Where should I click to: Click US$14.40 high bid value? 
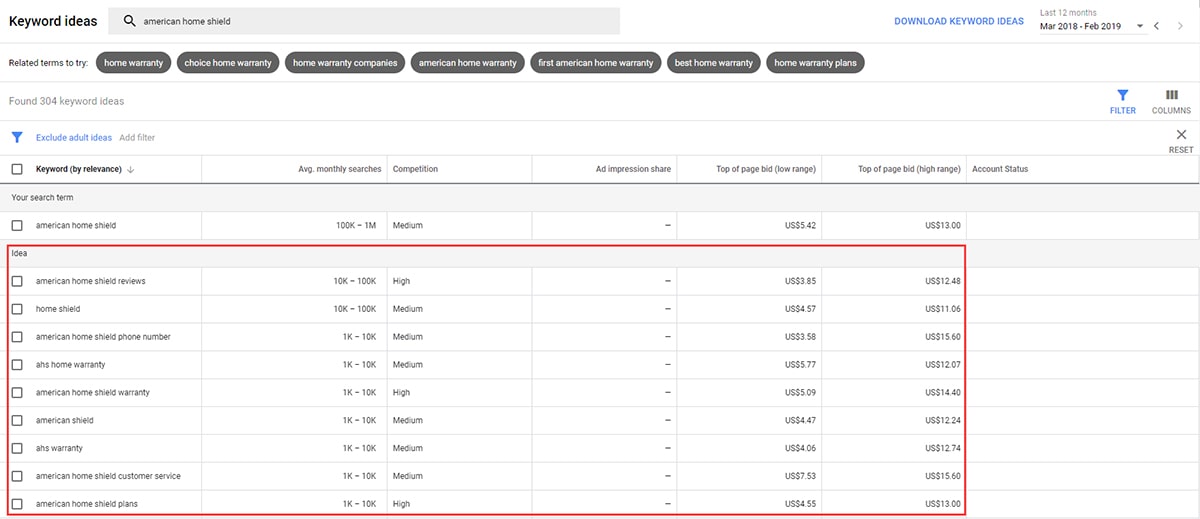point(943,392)
